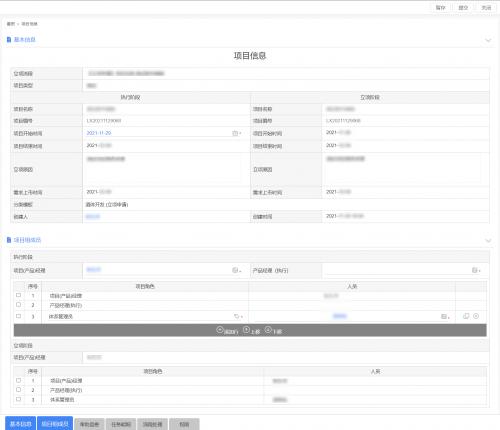Check third row in execution members table
Viewport: 500px width, 430px height.
pyautogui.click(x=19, y=316)
